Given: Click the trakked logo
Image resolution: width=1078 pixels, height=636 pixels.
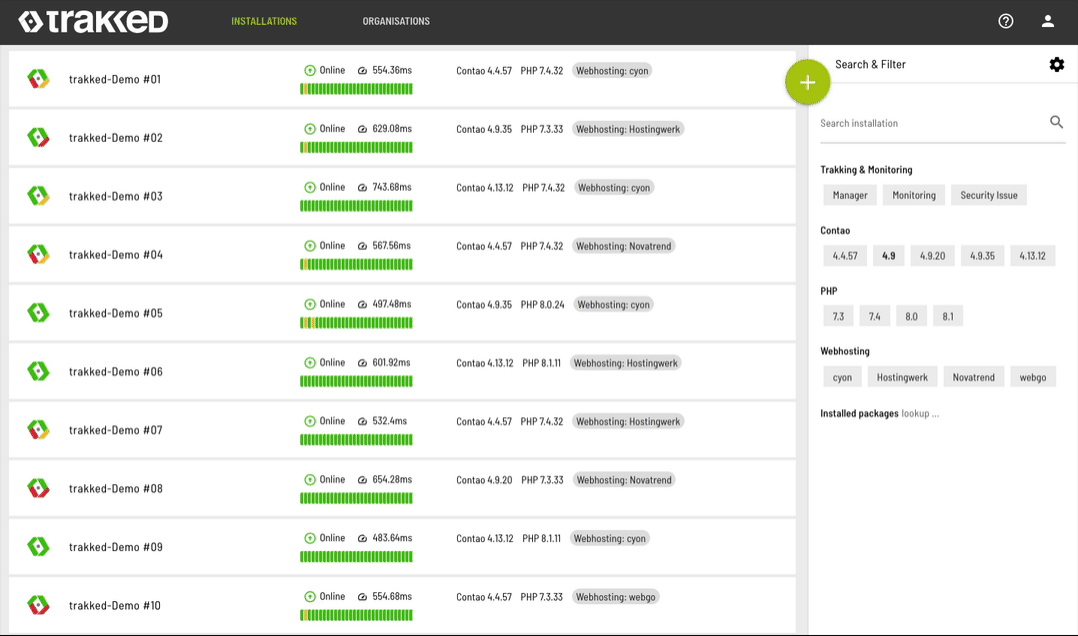Looking at the screenshot, I should coord(93,21).
